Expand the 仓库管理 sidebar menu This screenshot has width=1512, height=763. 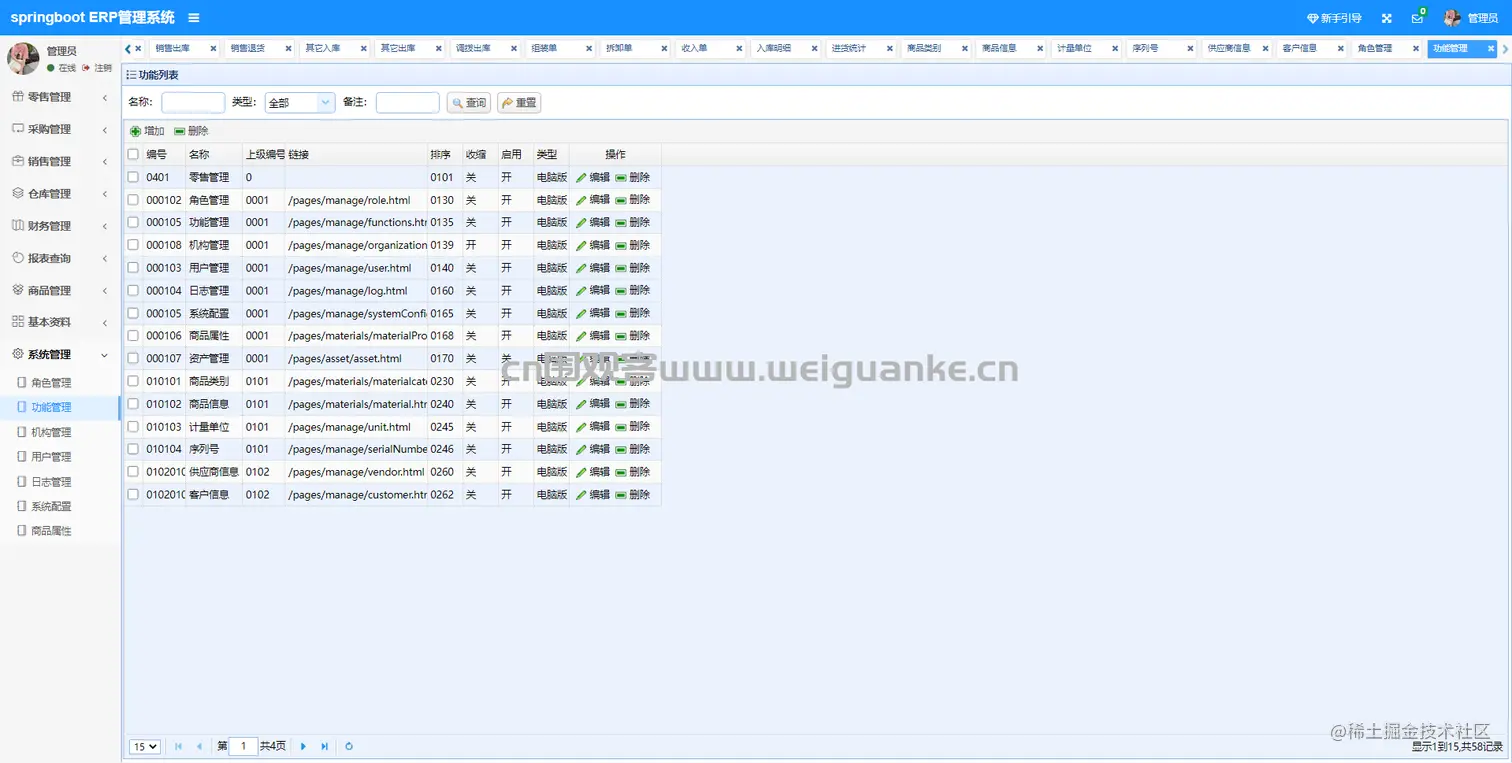pyautogui.click(x=60, y=193)
